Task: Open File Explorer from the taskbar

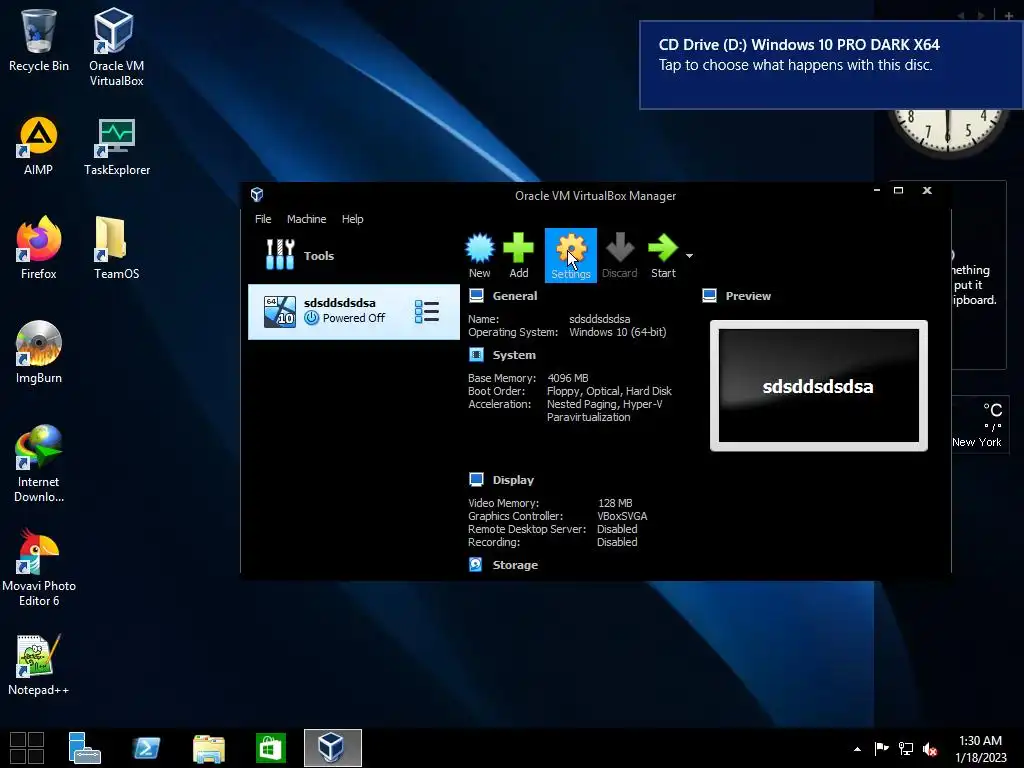Action: [209, 748]
